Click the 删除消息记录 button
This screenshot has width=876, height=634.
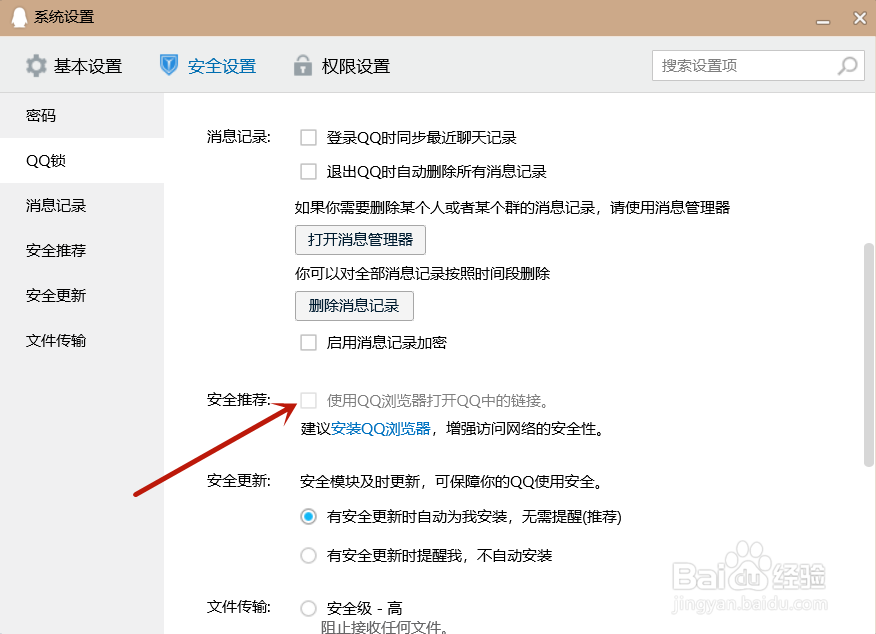click(x=354, y=306)
